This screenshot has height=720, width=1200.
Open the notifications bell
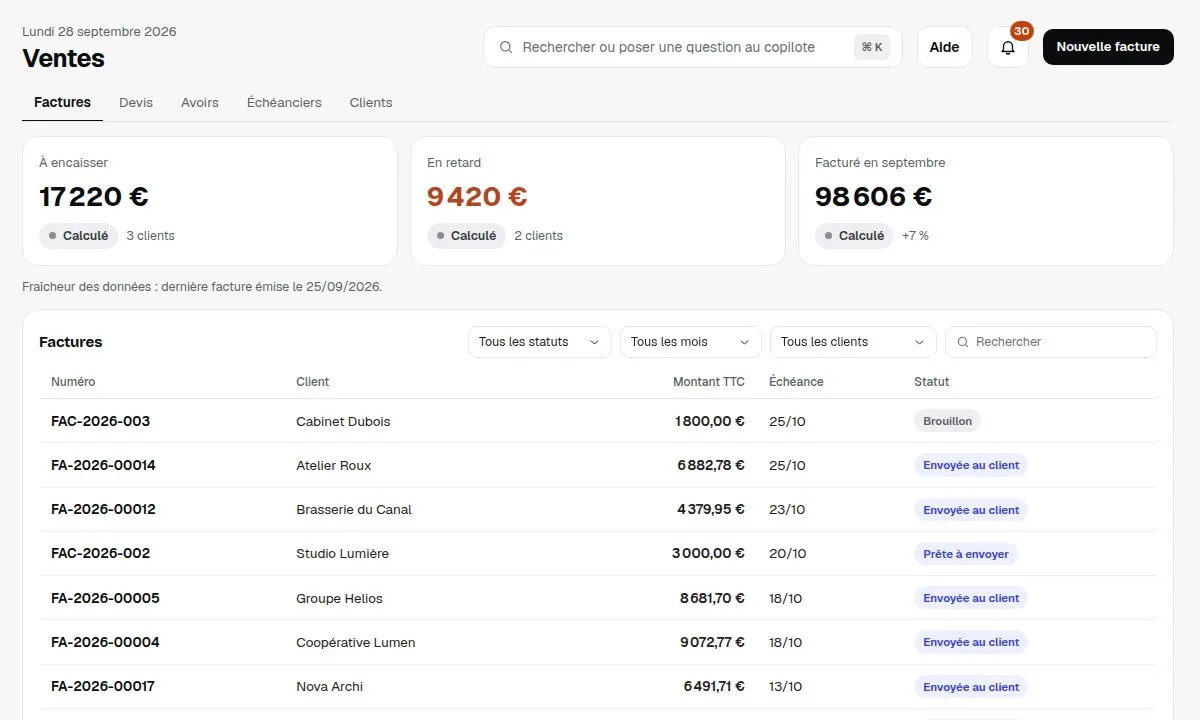[1008, 47]
